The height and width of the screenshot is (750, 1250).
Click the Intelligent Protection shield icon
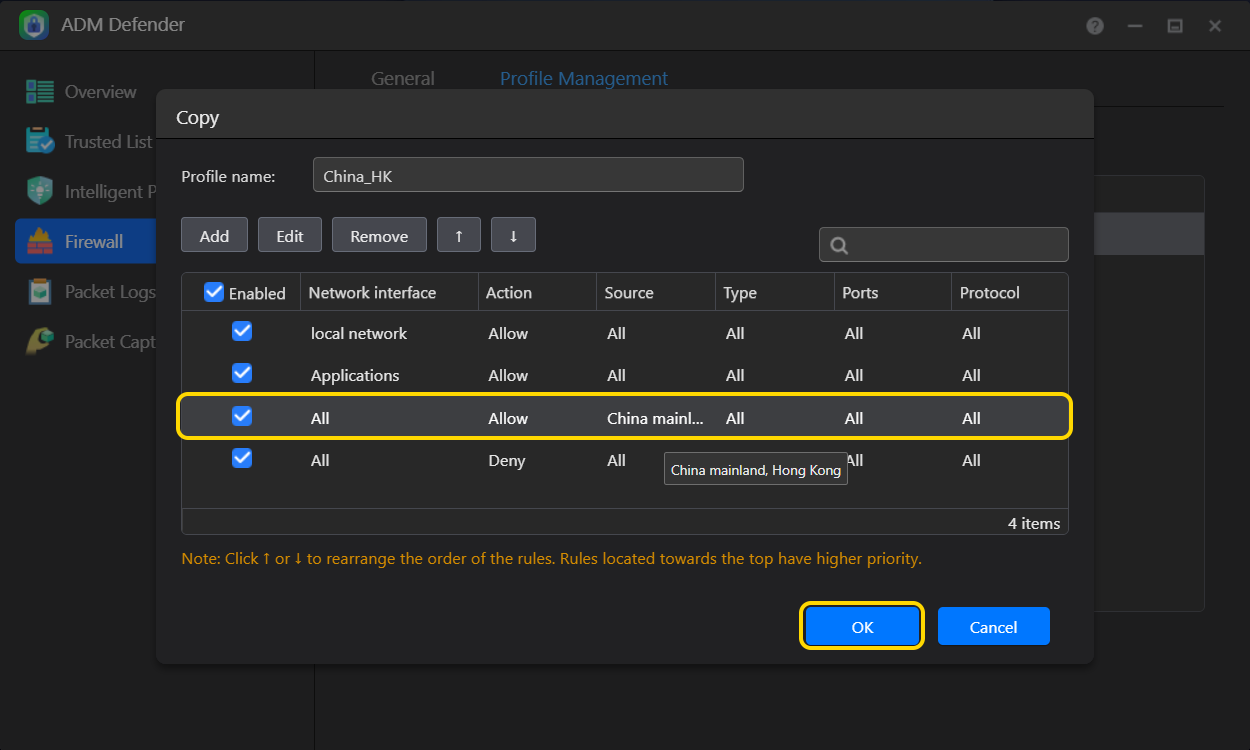click(x=40, y=191)
